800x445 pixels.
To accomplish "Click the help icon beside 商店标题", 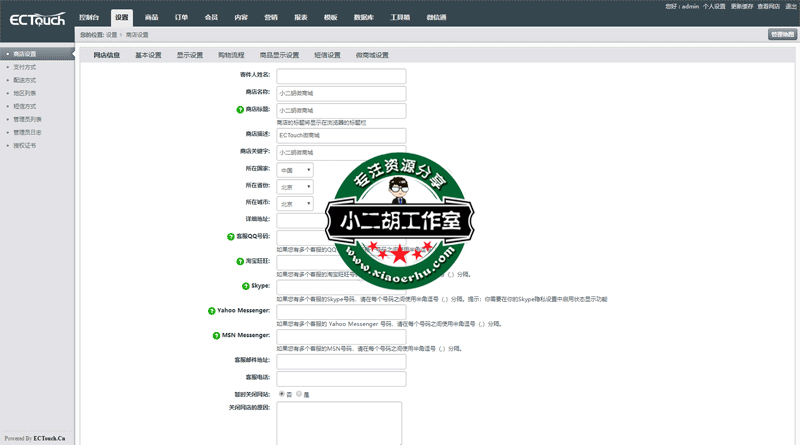I will 240,110.
